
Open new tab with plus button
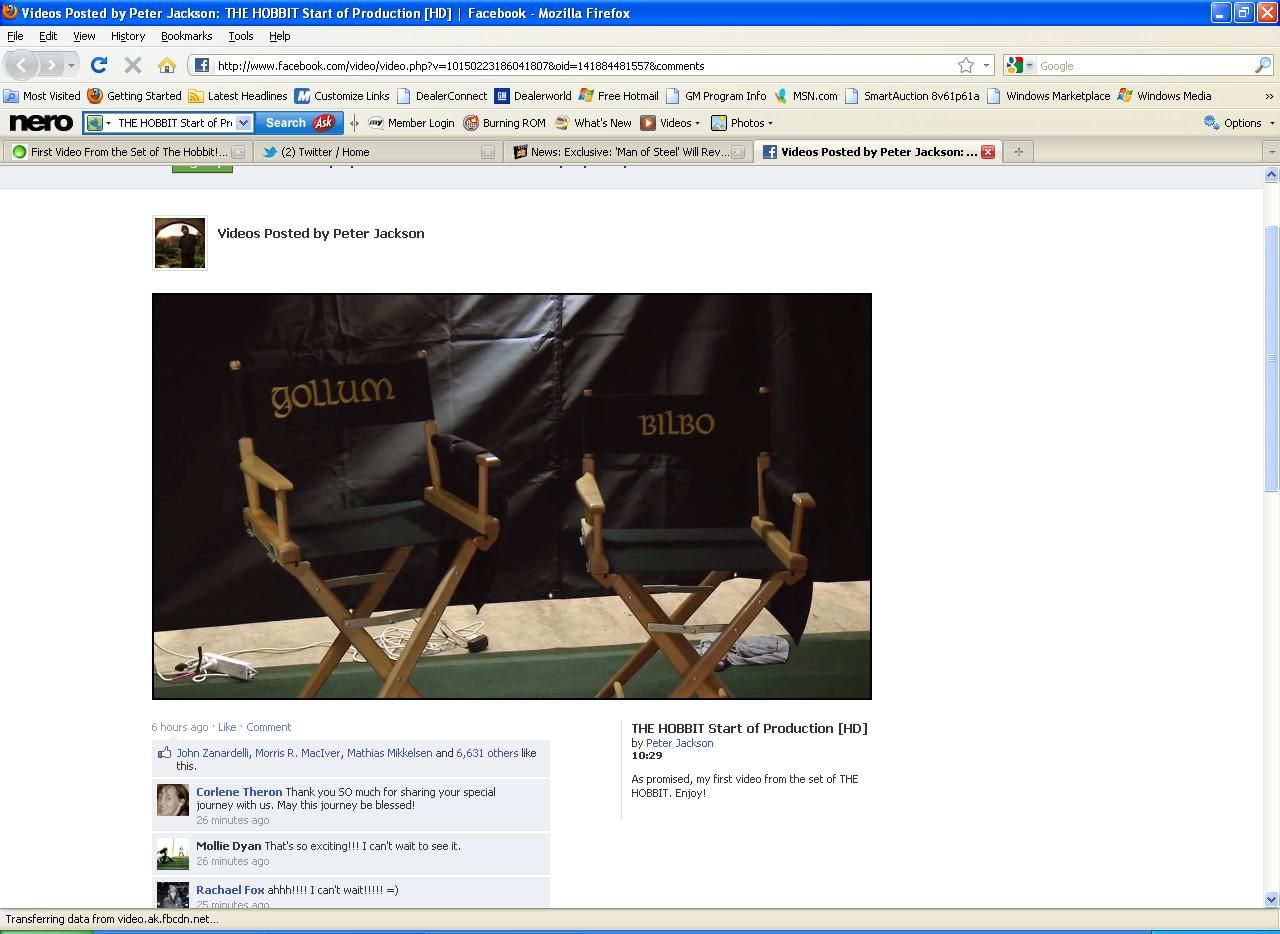1018,152
